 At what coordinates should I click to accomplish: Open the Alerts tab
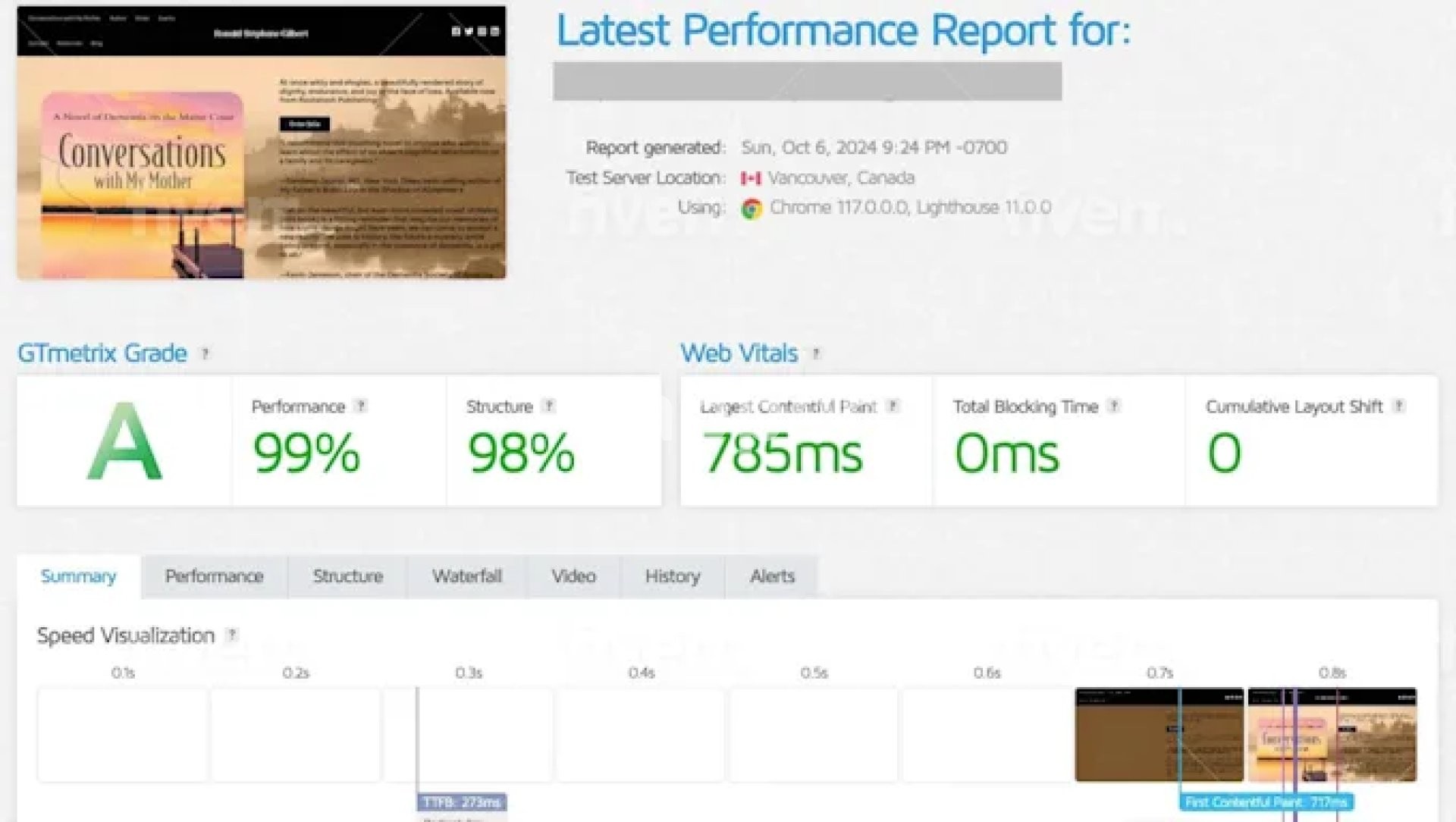[772, 576]
